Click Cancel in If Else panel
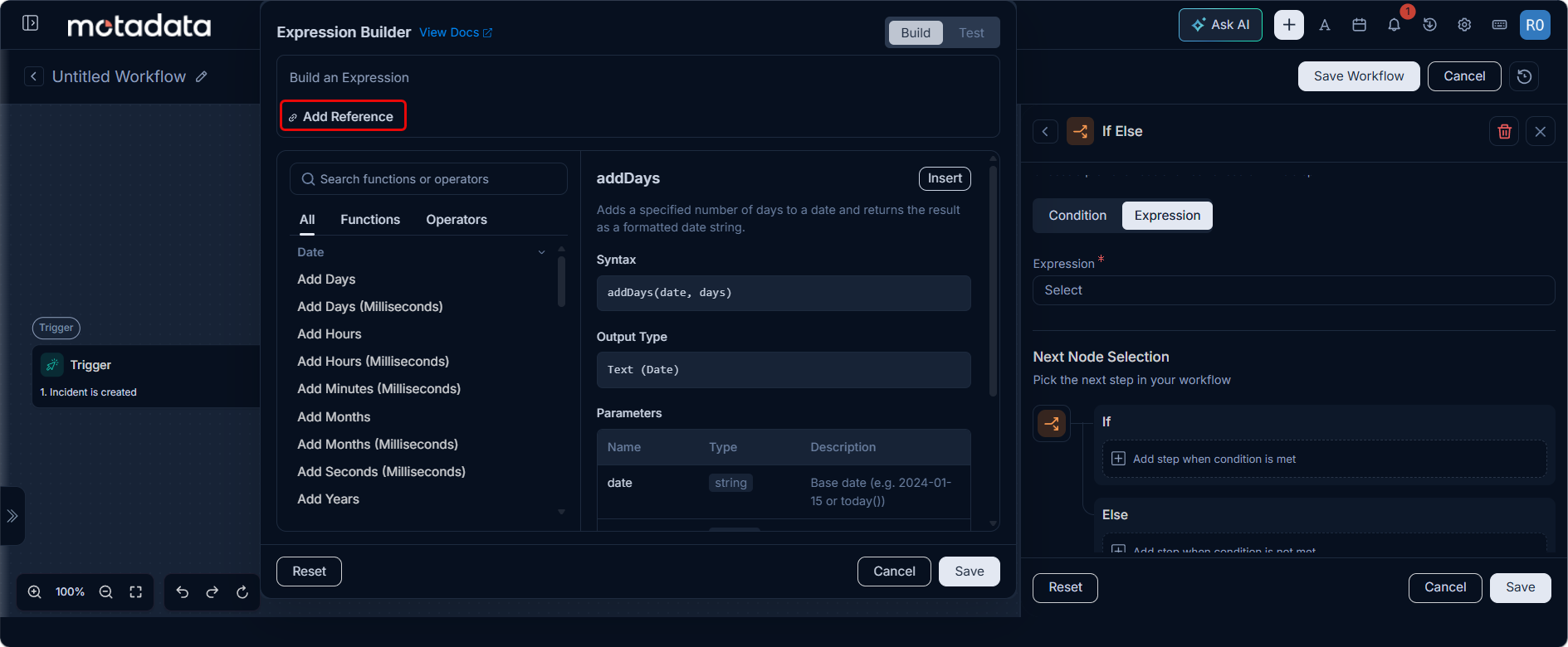Image resolution: width=1568 pixels, height=647 pixels. (x=1445, y=587)
